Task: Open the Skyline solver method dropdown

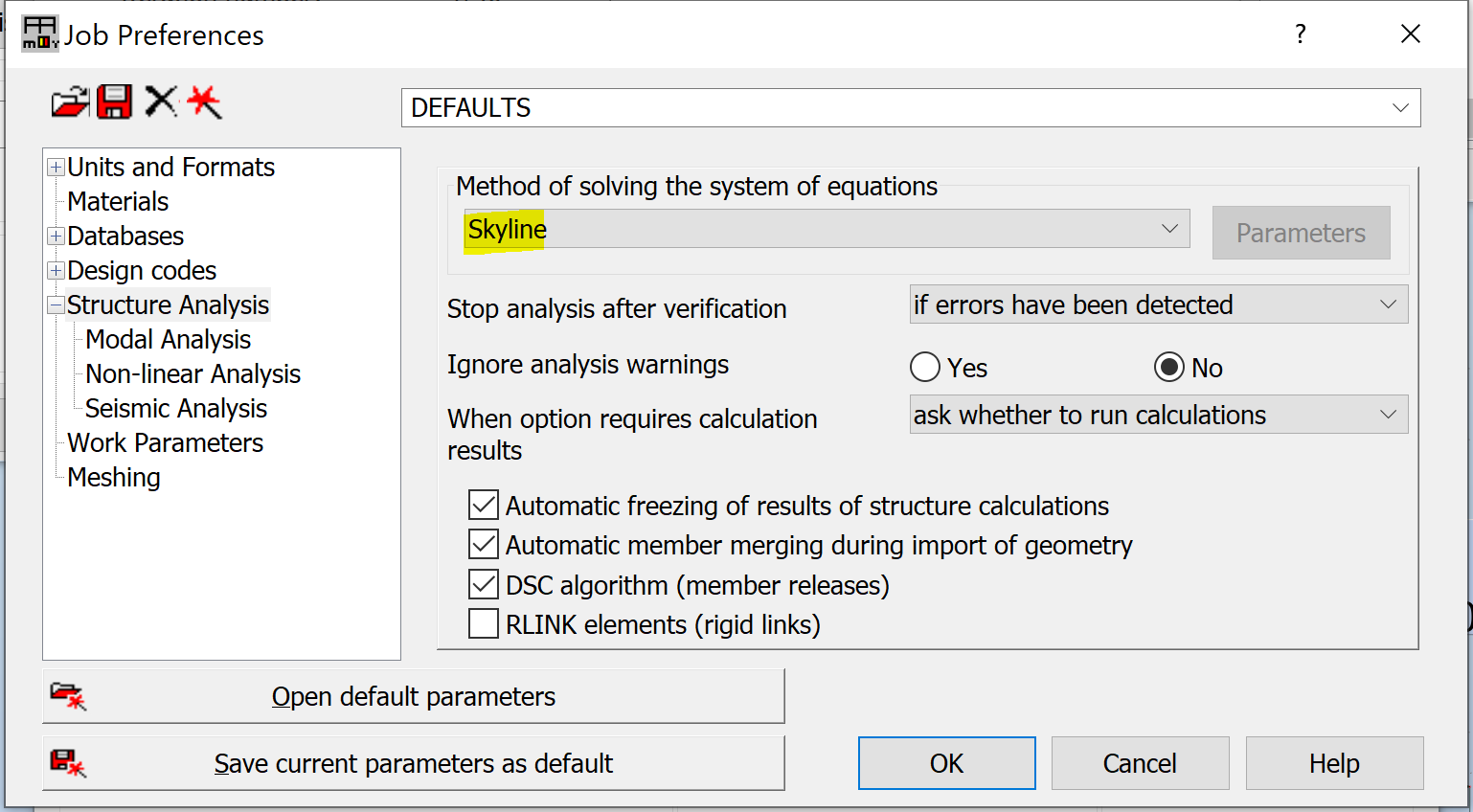Action: coord(1170,229)
